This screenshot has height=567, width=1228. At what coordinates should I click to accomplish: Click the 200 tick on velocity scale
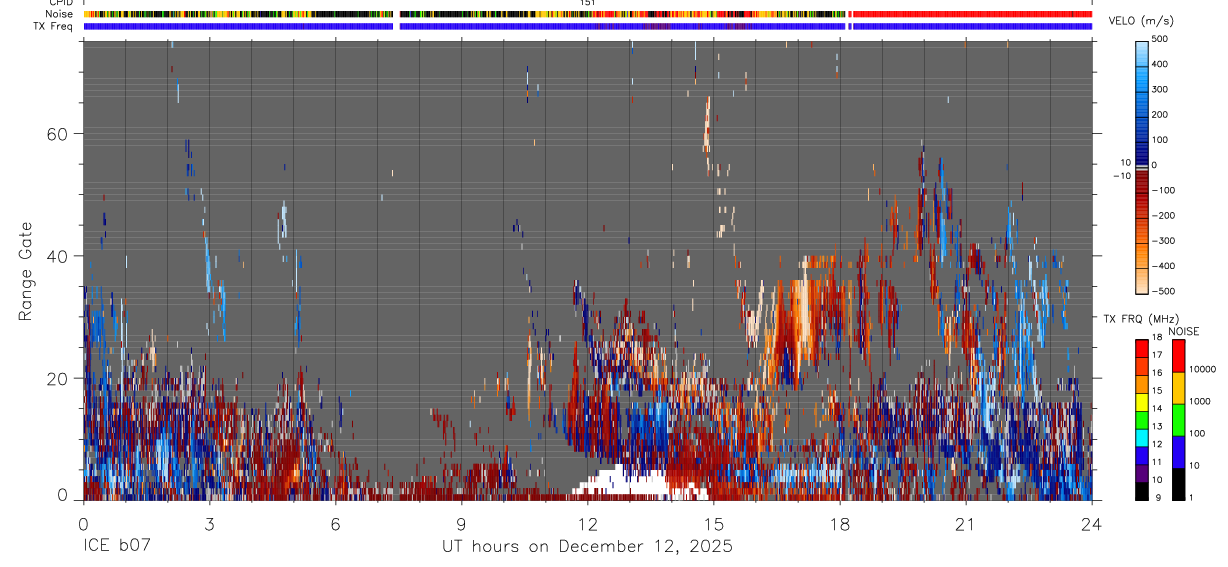(x=1161, y=115)
